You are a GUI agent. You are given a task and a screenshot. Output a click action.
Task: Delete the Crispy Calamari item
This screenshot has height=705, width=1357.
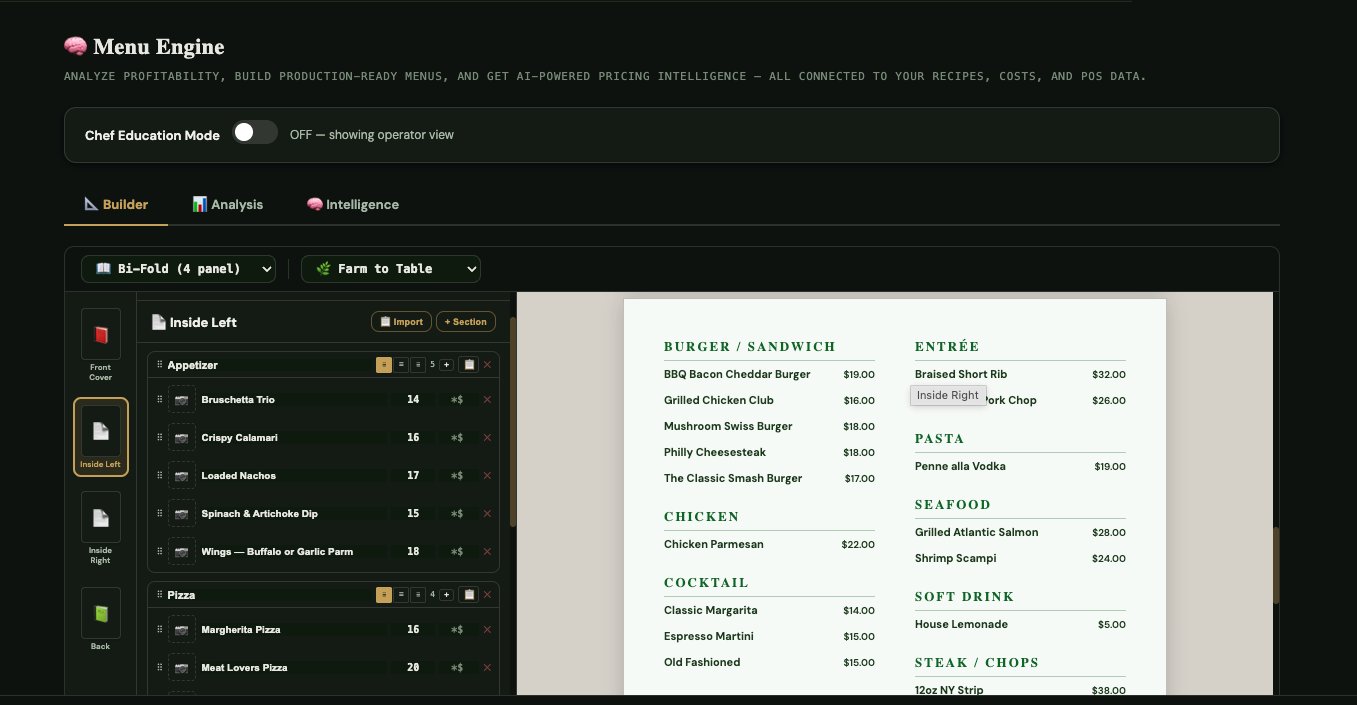[x=487, y=438]
